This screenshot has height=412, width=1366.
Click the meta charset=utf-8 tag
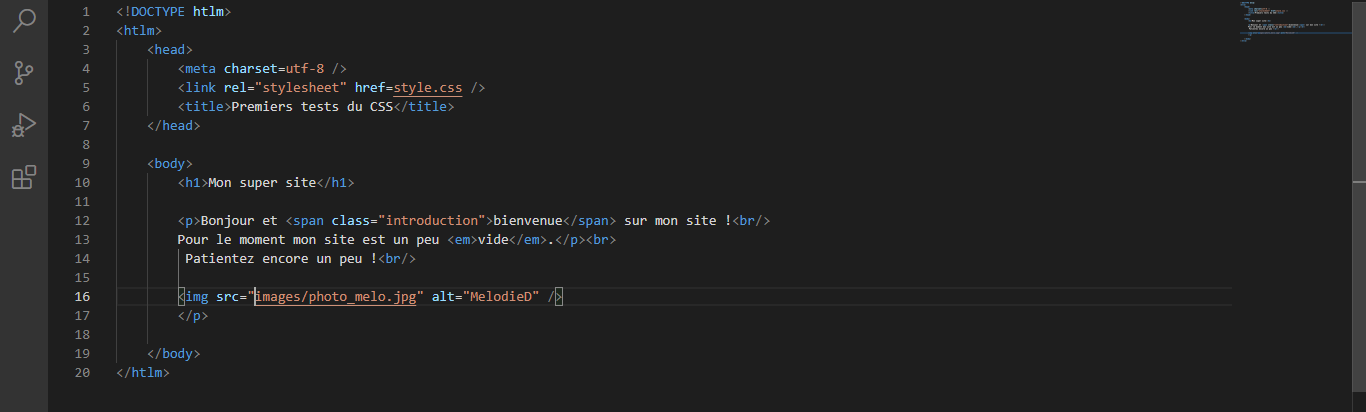coord(262,69)
